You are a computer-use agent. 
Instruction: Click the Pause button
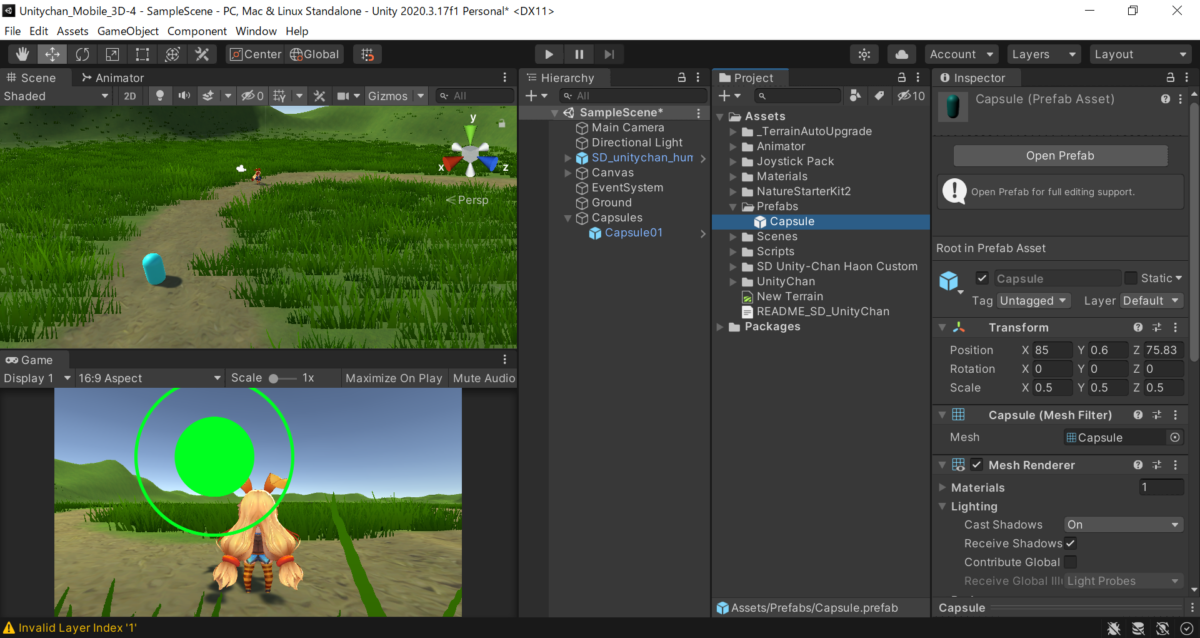tap(579, 54)
